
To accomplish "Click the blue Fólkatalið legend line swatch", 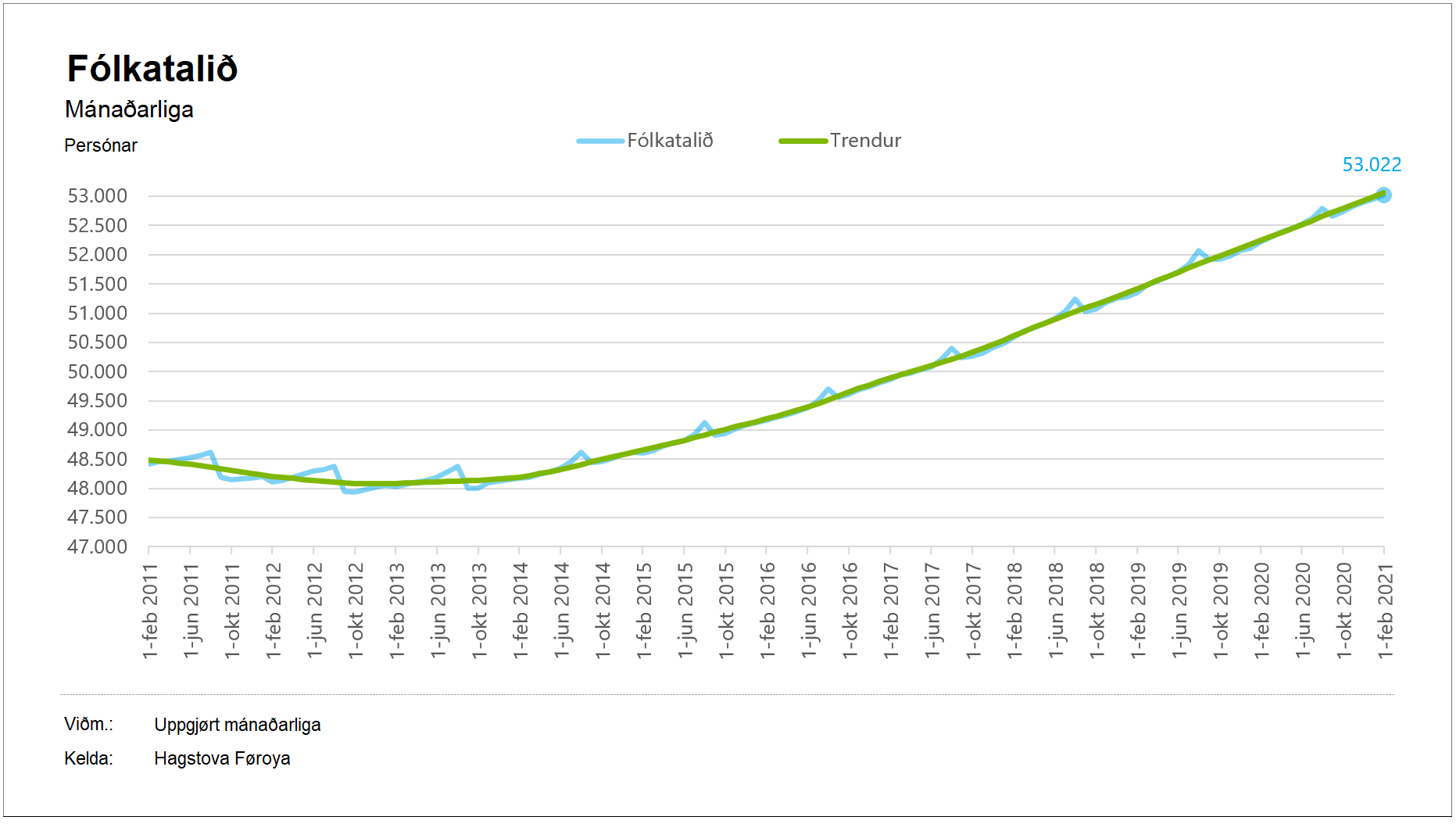I will click(x=600, y=142).
